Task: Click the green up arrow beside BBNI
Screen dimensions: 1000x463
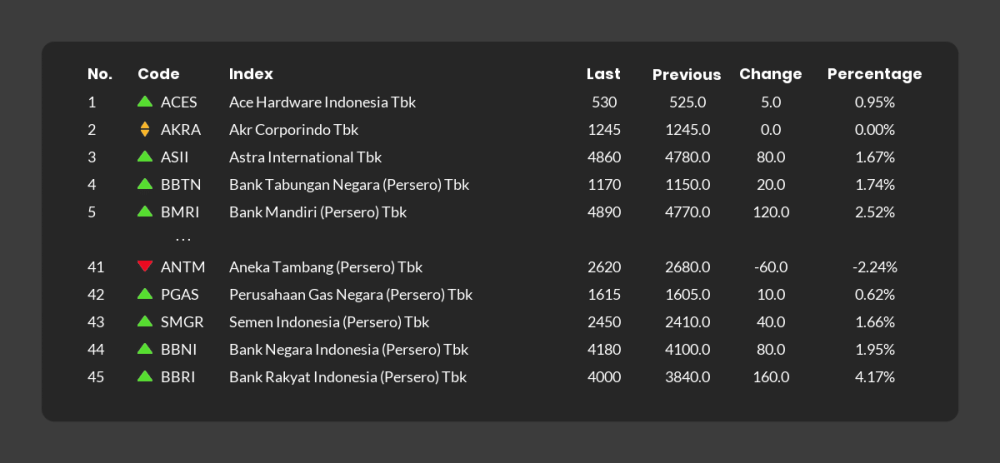Action: (x=145, y=348)
